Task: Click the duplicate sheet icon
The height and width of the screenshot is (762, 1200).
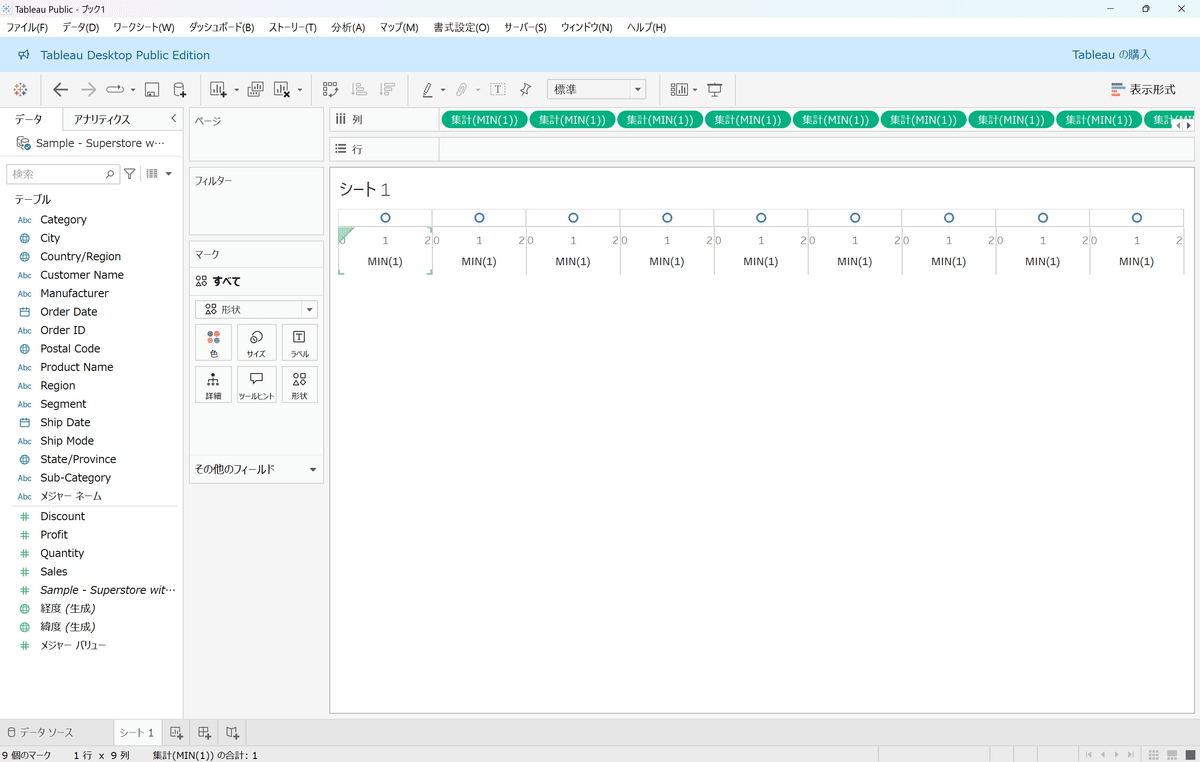Action: (255, 90)
